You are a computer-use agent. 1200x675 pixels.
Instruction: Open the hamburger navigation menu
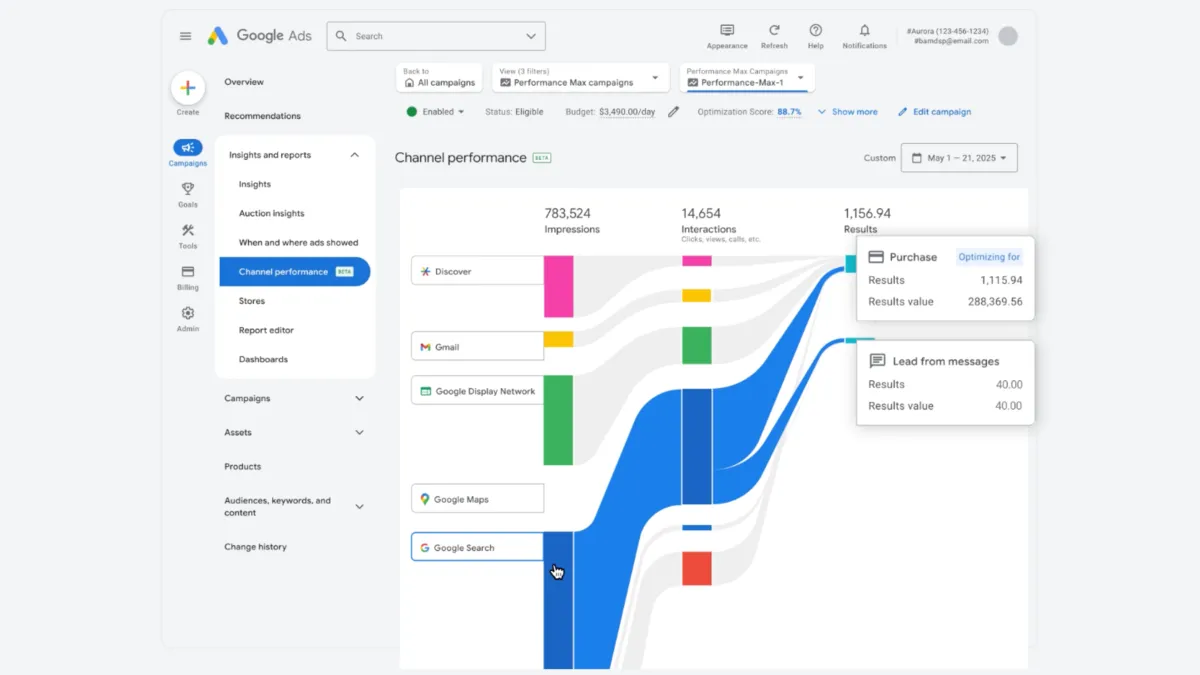coord(185,35)
